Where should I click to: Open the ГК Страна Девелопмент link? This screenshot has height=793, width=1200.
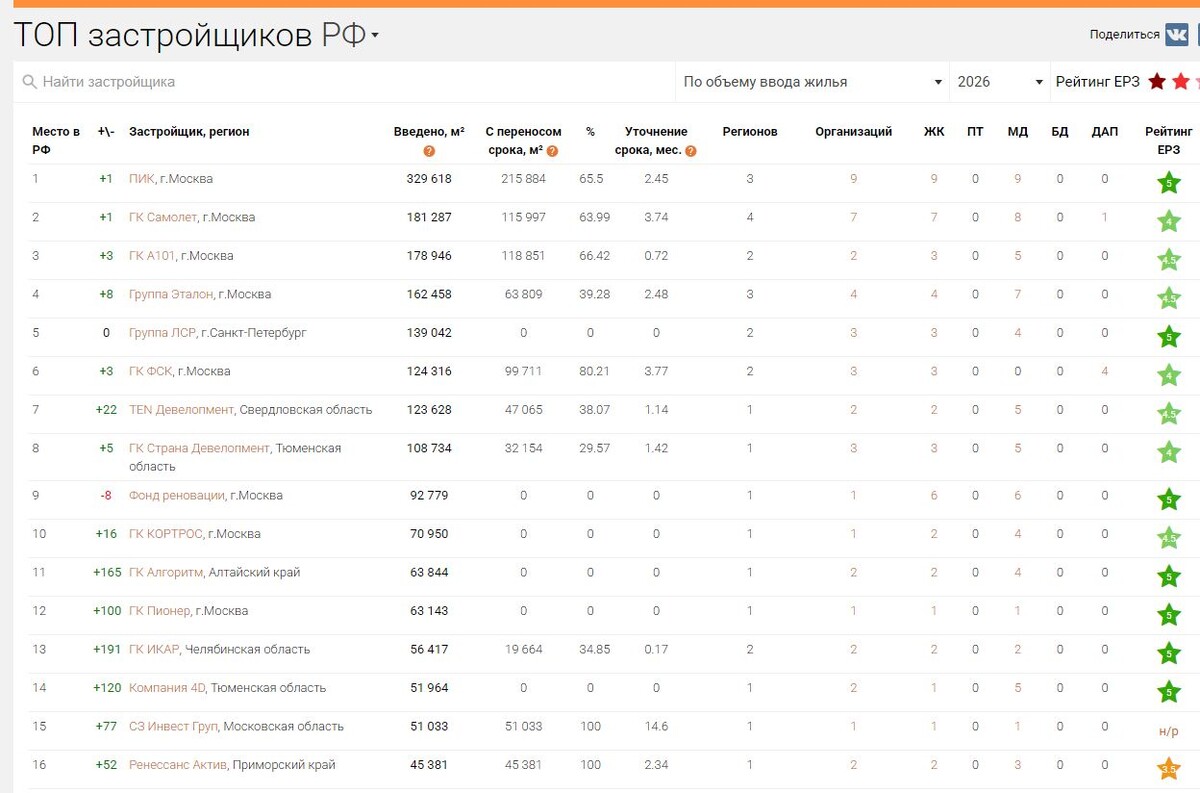point(199,448)
